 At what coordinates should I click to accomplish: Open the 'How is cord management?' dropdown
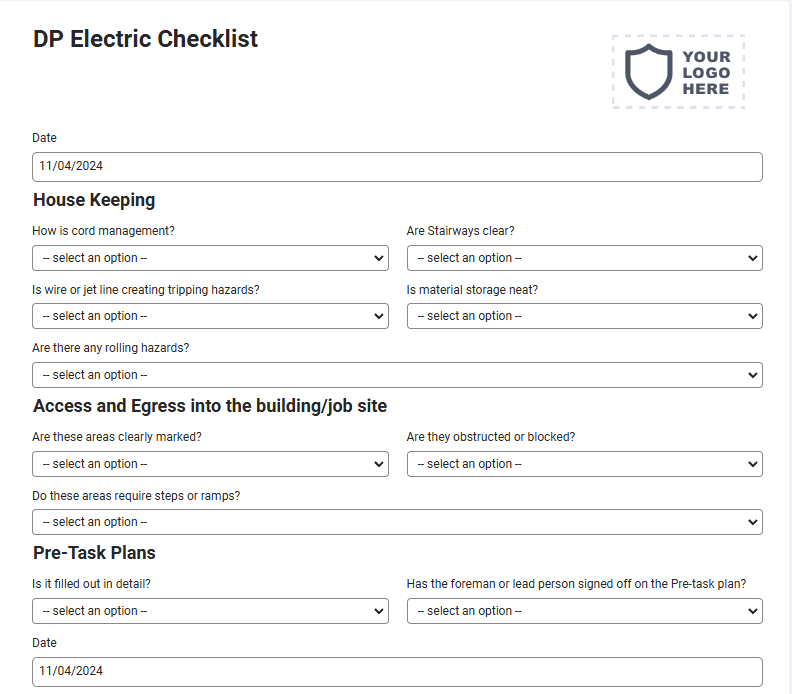[x=210, y=258]
